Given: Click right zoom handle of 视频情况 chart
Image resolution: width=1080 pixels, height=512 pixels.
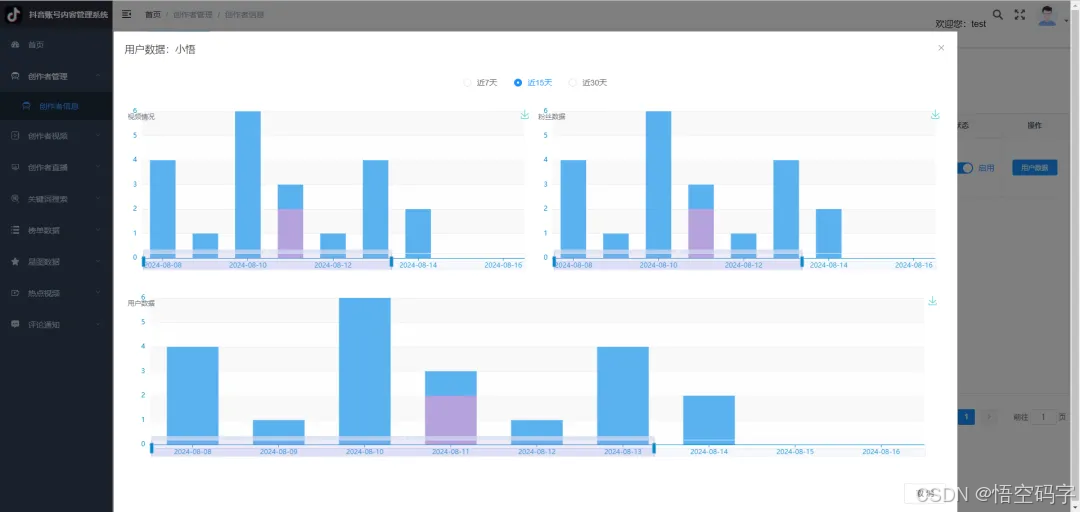Looking at the screenshot, I should pyautogui.click(x=391, y=261).
